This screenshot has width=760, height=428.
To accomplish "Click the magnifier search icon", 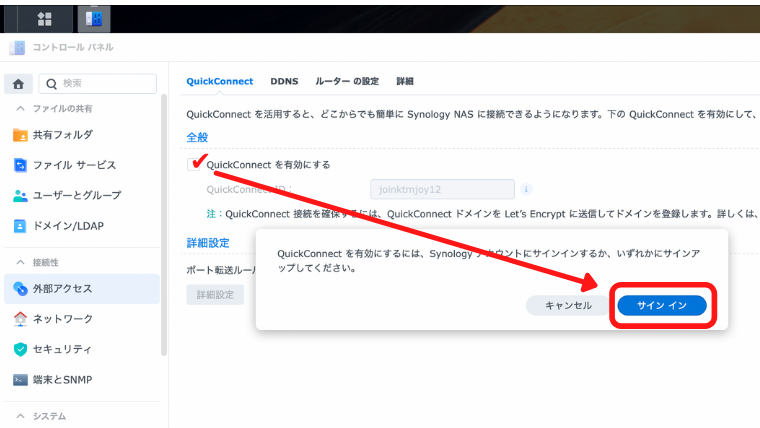I will pyautogui.click(x=51, y=84).
